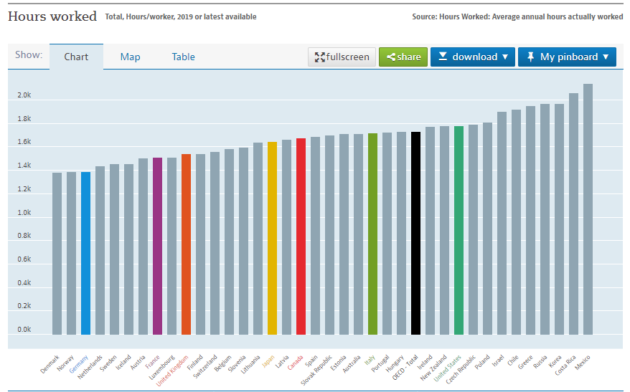The image size is (630, 392).
Task: Click the Iceland axis label
Action: point(123,362)
